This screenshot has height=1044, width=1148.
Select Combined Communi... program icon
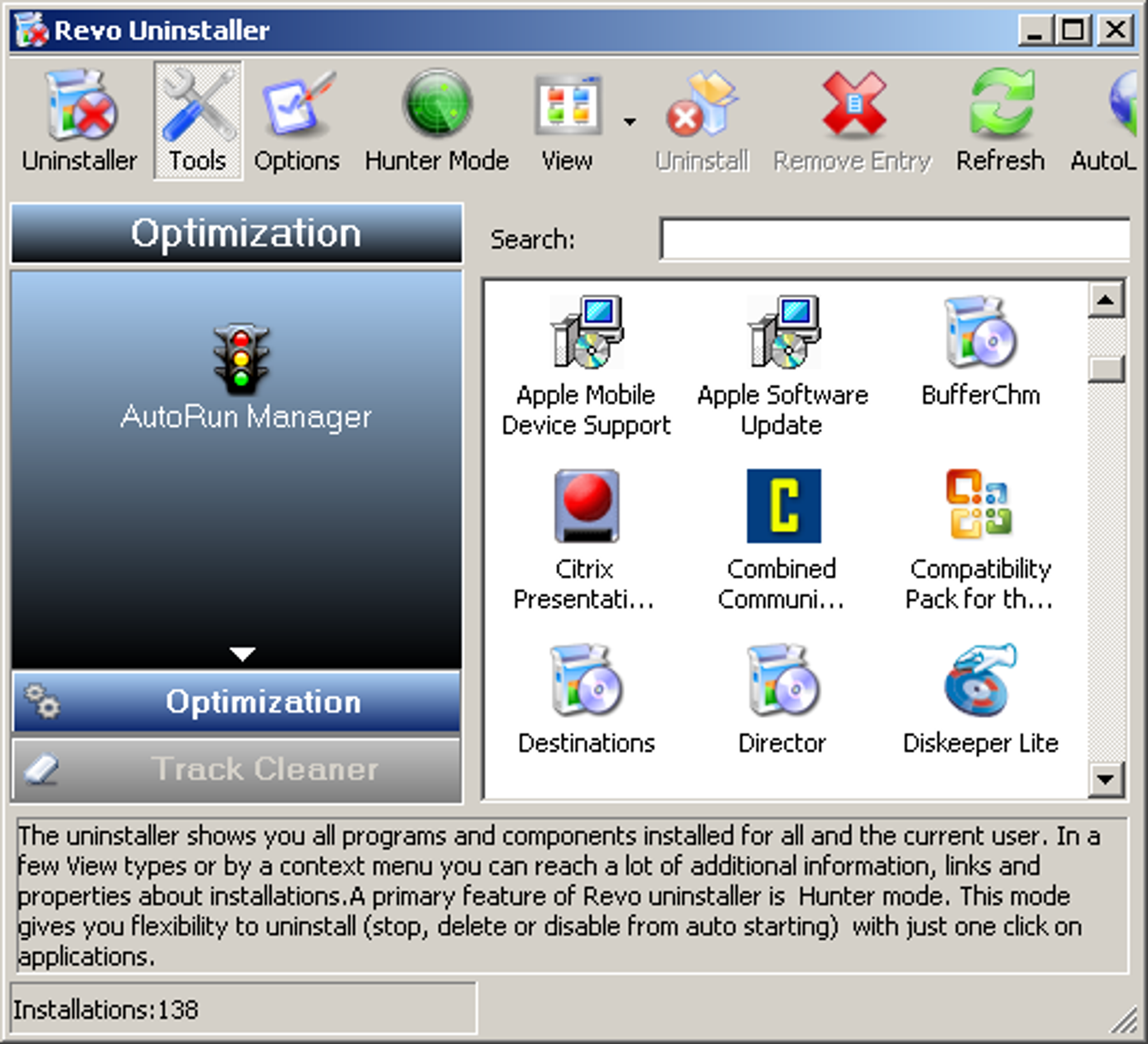tap(784, 505)
